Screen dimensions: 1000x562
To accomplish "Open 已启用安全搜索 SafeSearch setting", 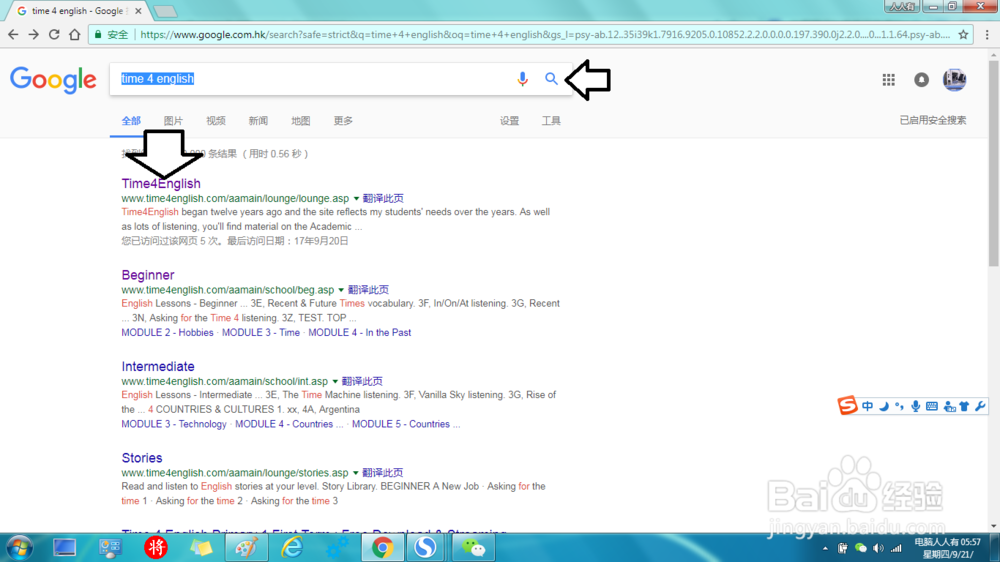I will (x=932, y=120).
